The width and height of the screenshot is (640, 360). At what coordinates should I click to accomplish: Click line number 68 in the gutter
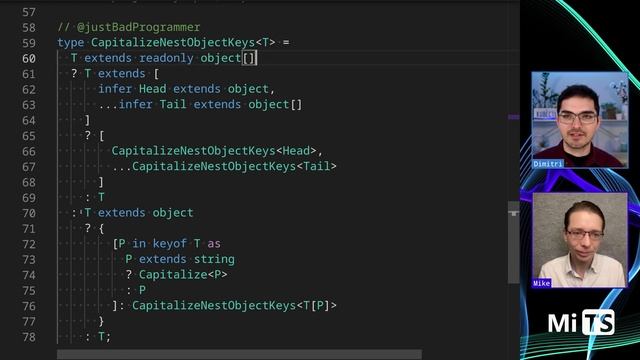point(29,183)
